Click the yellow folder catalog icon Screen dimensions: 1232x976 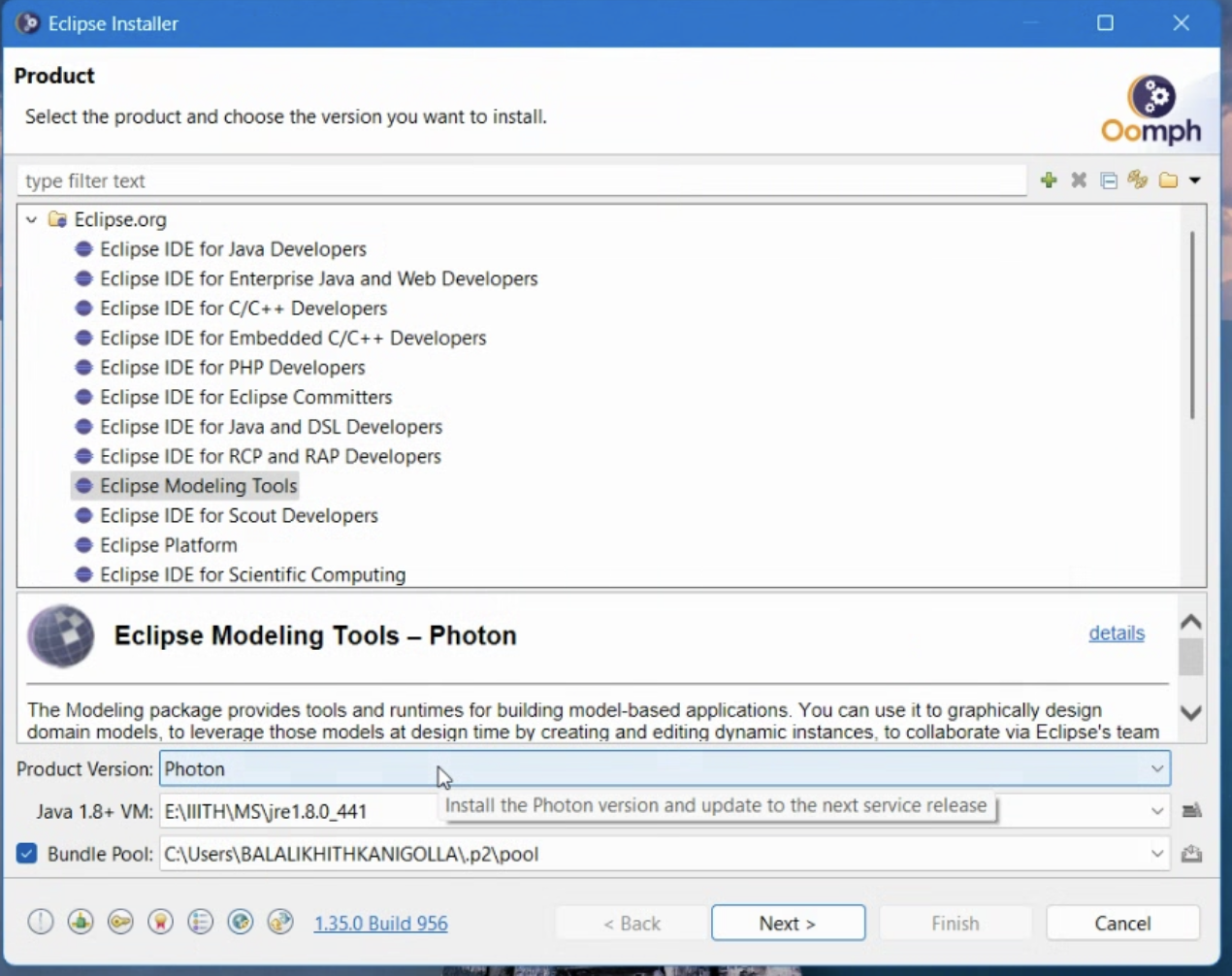pos(1168,180)
